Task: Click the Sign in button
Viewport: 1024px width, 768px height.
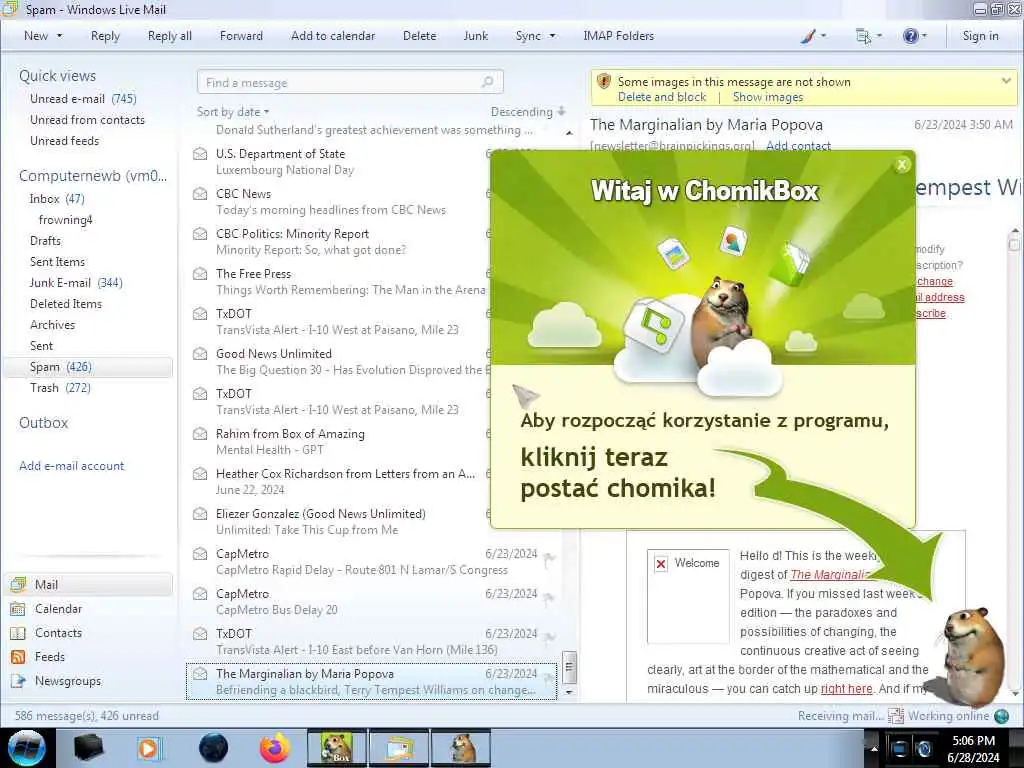Action: pos(980,36)
